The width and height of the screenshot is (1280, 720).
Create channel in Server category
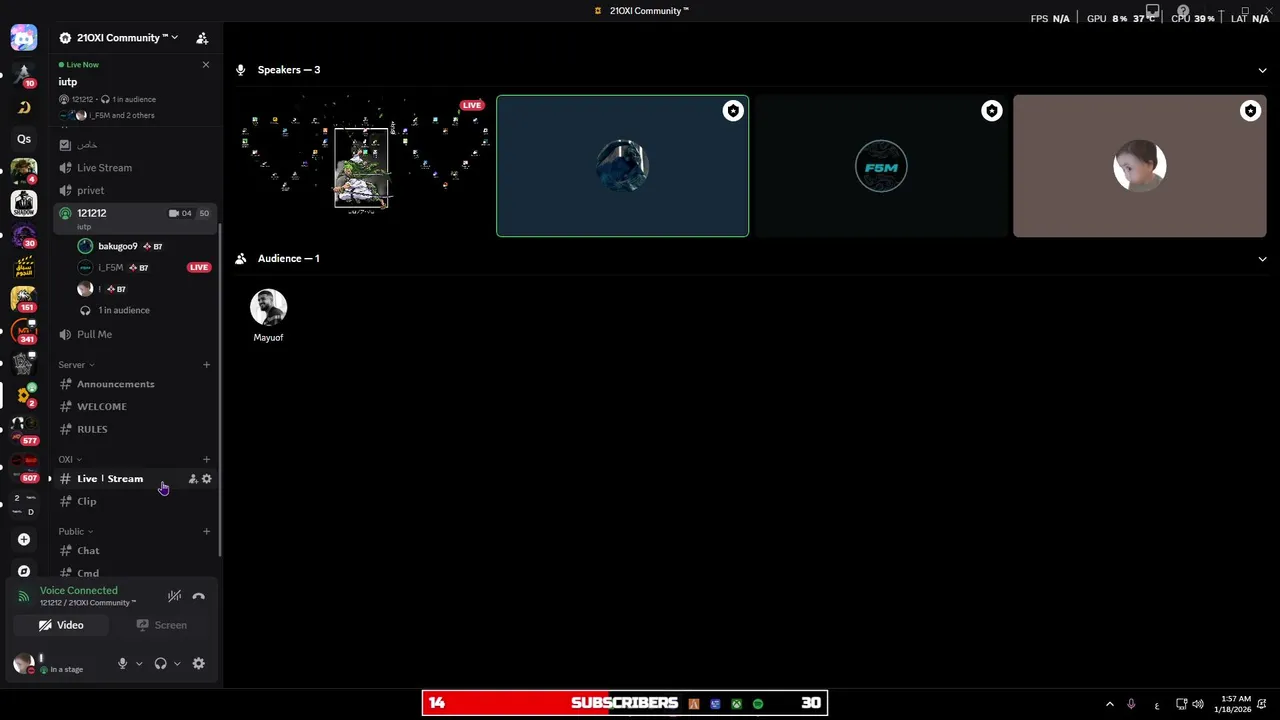(206, 365)
